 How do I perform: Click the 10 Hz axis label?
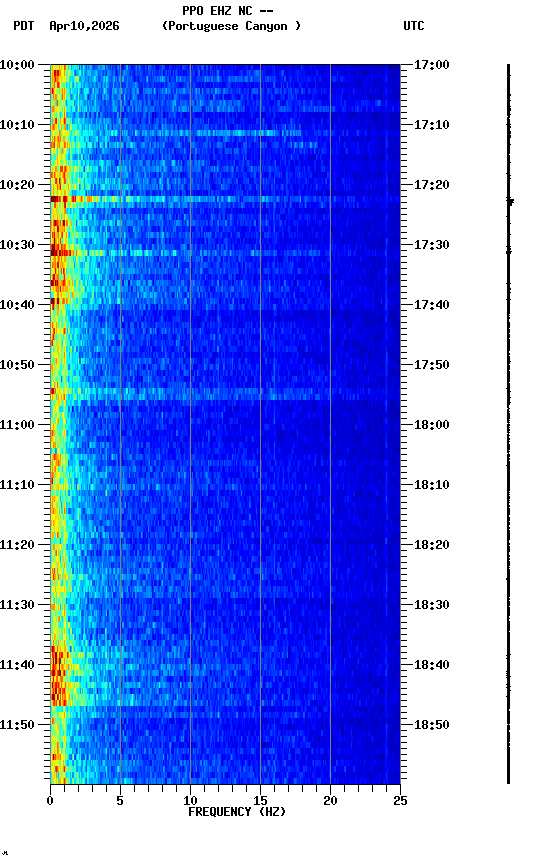[x=190, y=801]
